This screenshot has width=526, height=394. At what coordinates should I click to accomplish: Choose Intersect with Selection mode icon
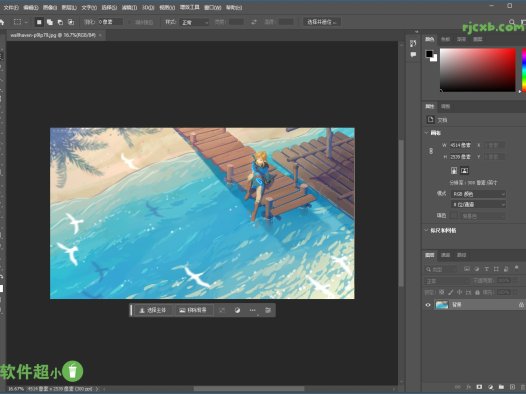[x=71, y=22]
